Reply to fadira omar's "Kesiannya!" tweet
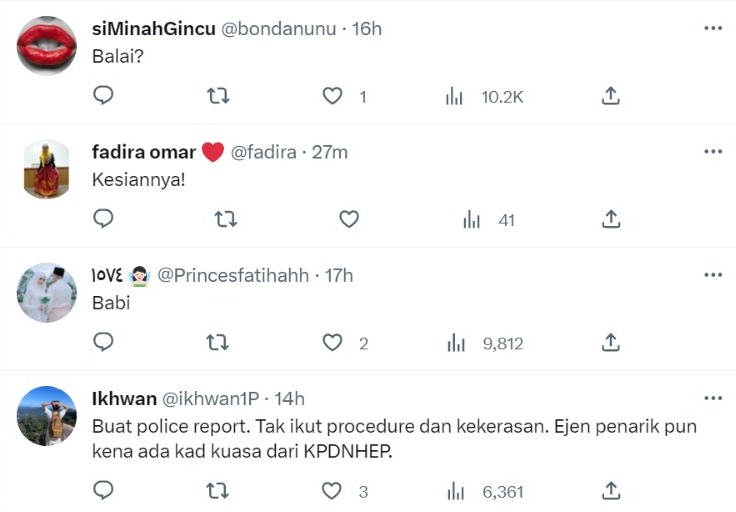 [x=103, y=219]
